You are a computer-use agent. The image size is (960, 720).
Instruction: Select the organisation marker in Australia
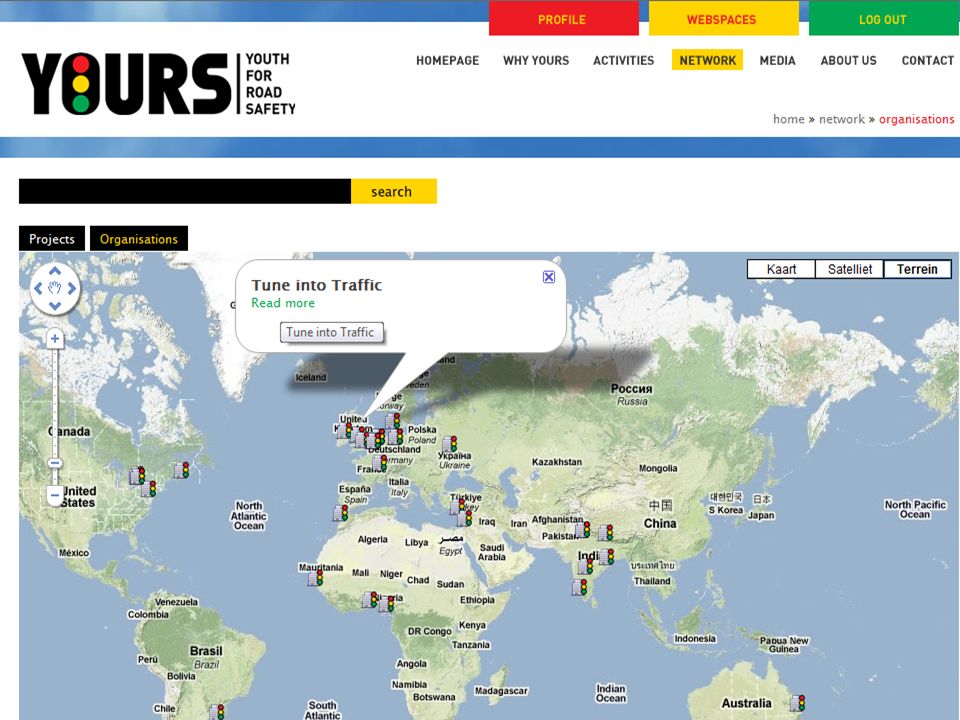coord(798,702)
